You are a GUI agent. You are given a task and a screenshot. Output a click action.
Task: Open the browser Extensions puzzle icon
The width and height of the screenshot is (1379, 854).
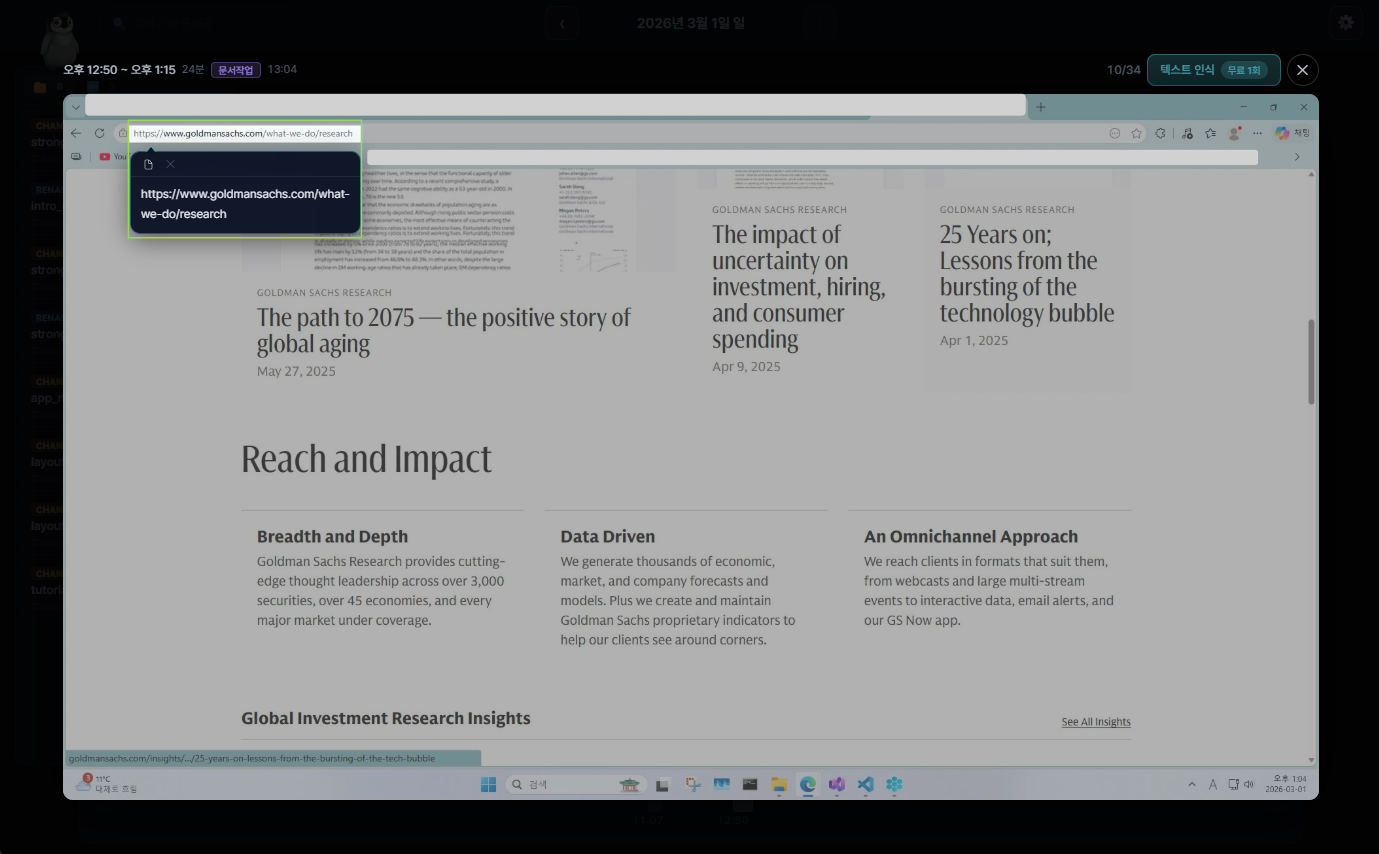pyautogui.click(x=1160, y=133)
